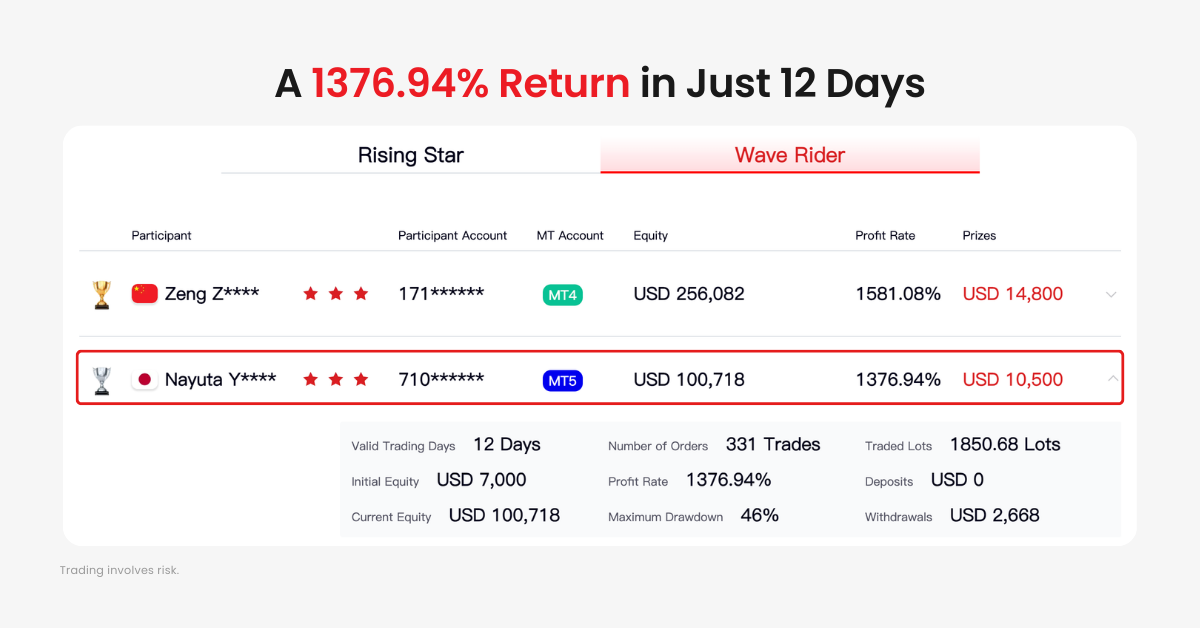Switch to the Rising Star tab

tap(410, 155)
